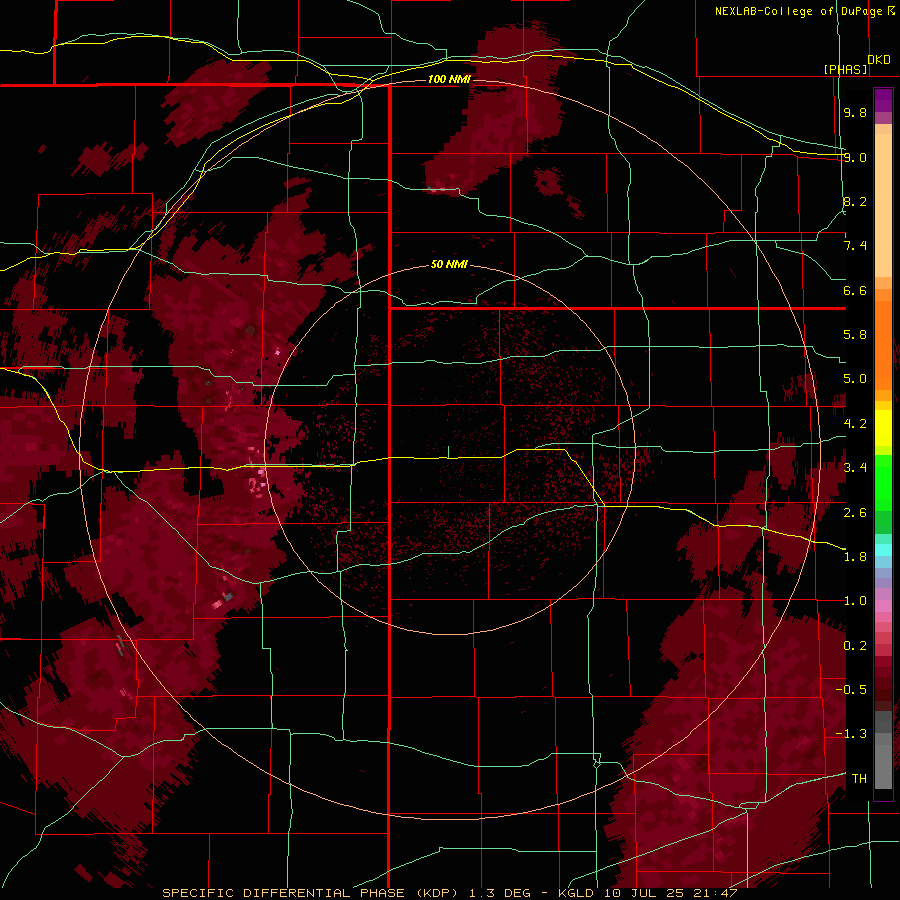This screenshot has height=900, width=900.
Task: Click the KGLD station identifier in caption
Action: 574,893
